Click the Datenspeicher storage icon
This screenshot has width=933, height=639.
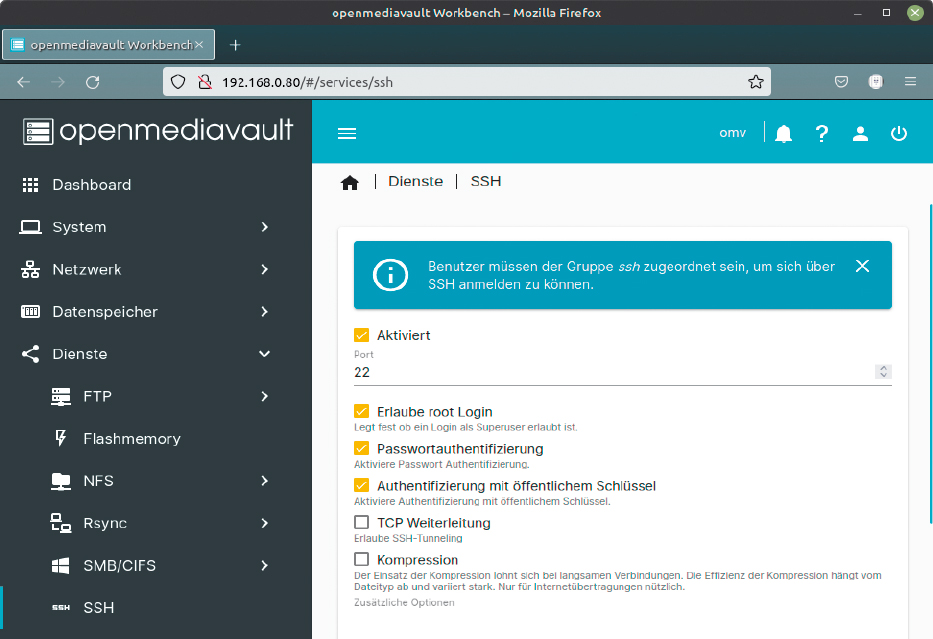30,312
